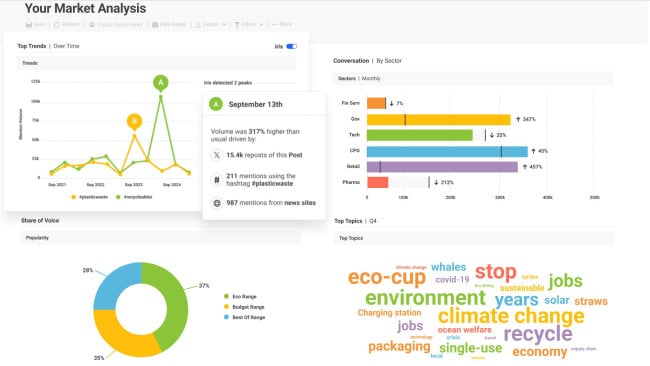Click the hashtag icon in peak popup
Image resolution: width=650 pixels, height=366 pixels.
click(216, 179)
